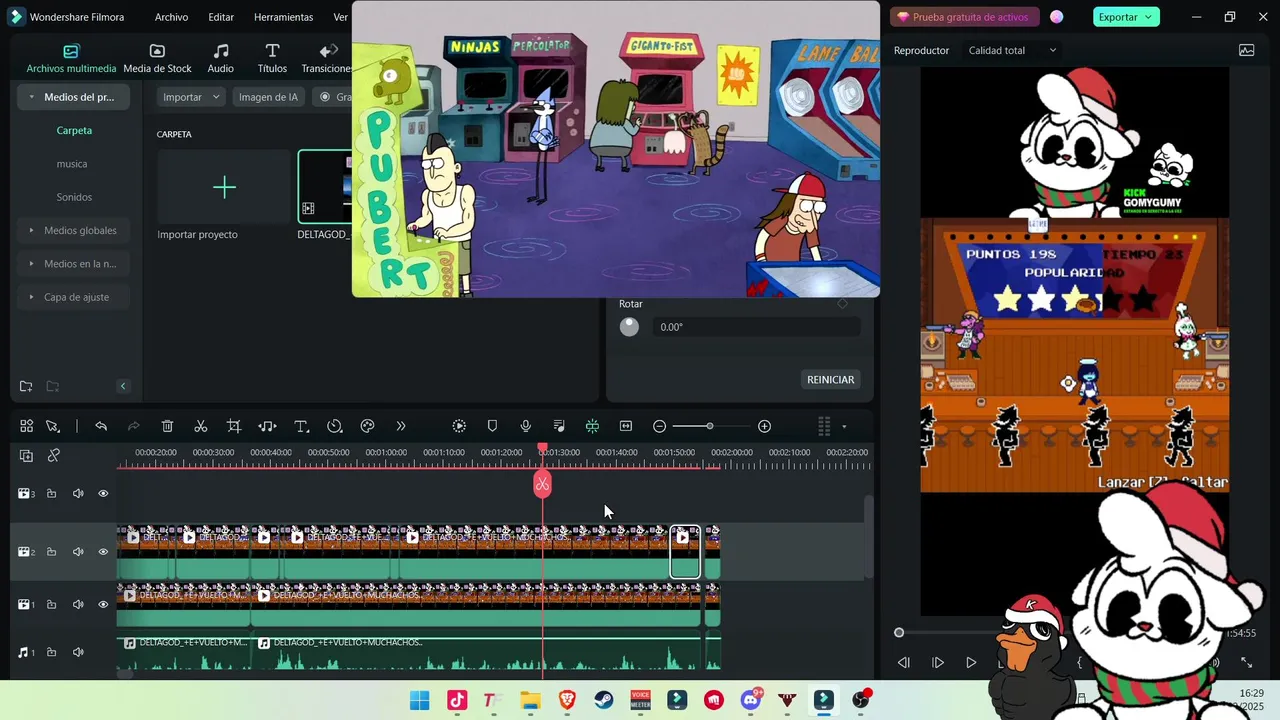1280x720 pixels.
Task: Open the Importar dropdown
Action: [x=191, y=97]
